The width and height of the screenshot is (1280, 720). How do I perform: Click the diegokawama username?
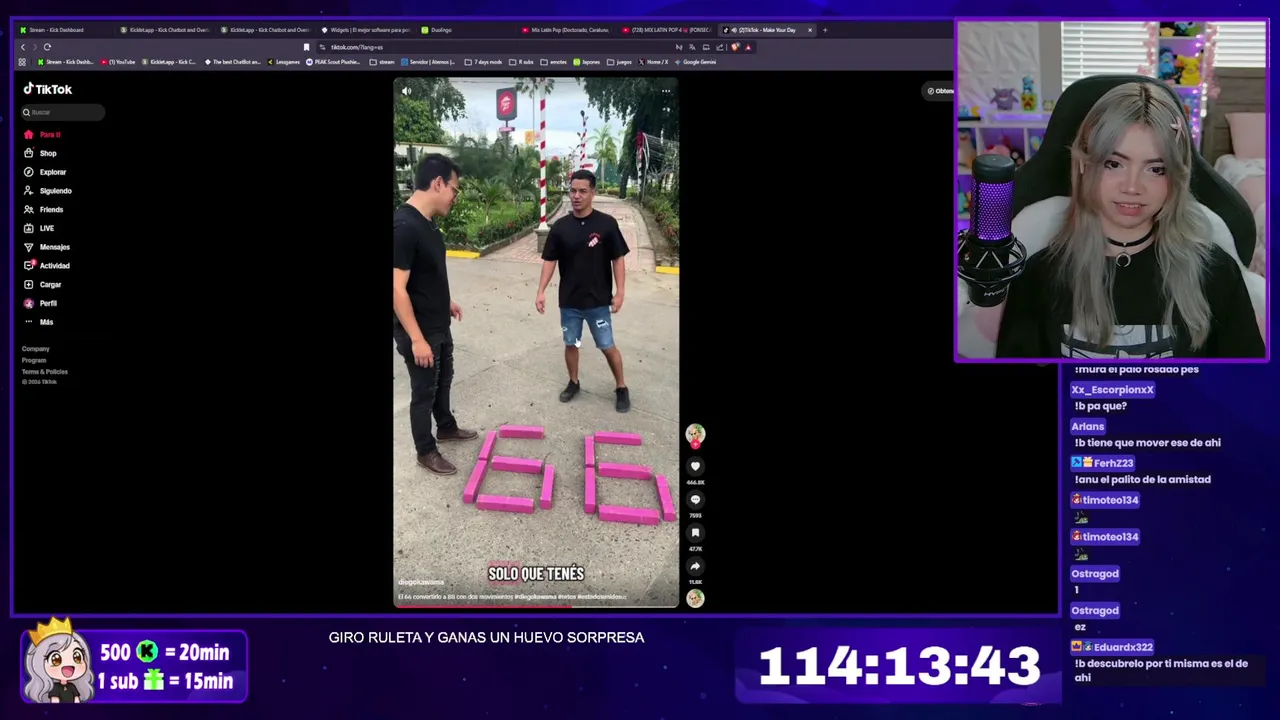tap(421, 582)
